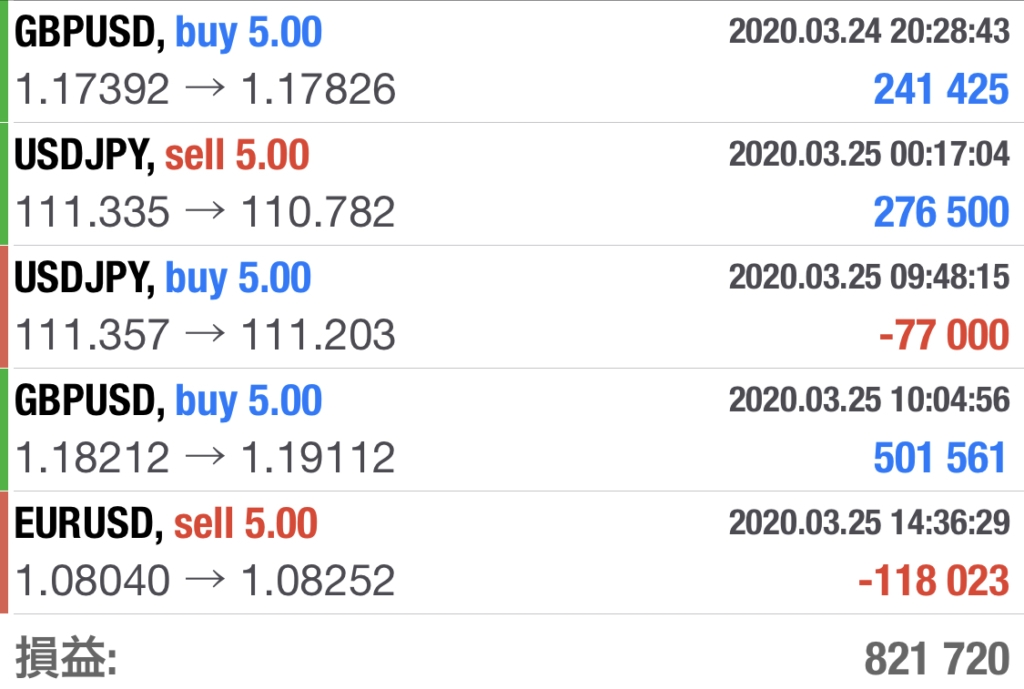Select the USDJPY sell 5.00 trade row
1024x689 pixels.
pos(512,184)
